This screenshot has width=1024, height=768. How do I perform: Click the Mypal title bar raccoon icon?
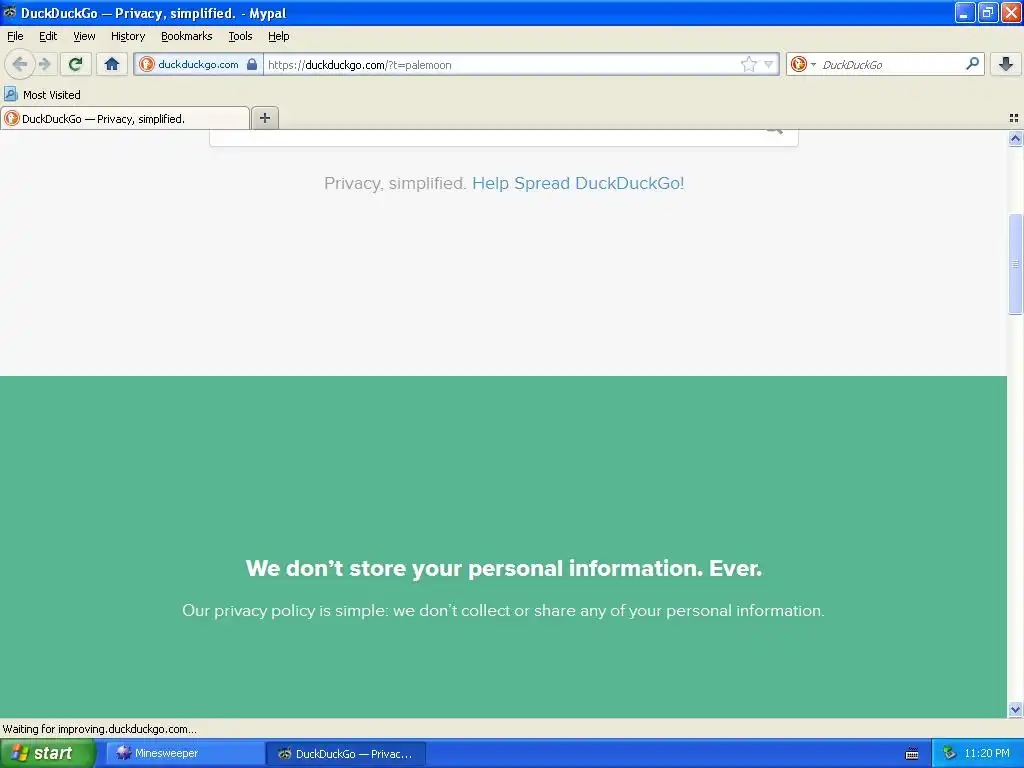tap(9, 12)
